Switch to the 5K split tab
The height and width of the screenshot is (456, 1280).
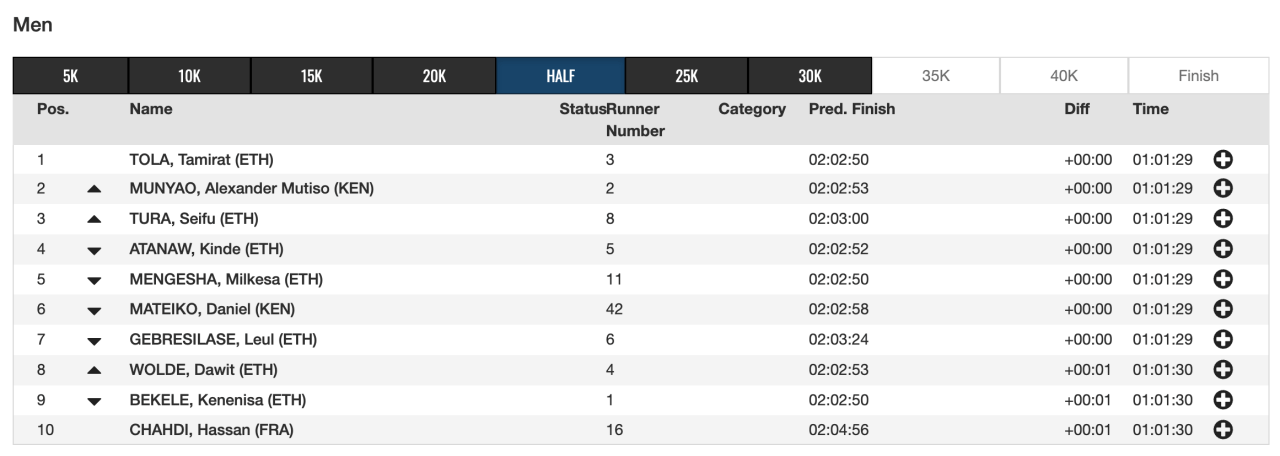(x=70, y=76)
